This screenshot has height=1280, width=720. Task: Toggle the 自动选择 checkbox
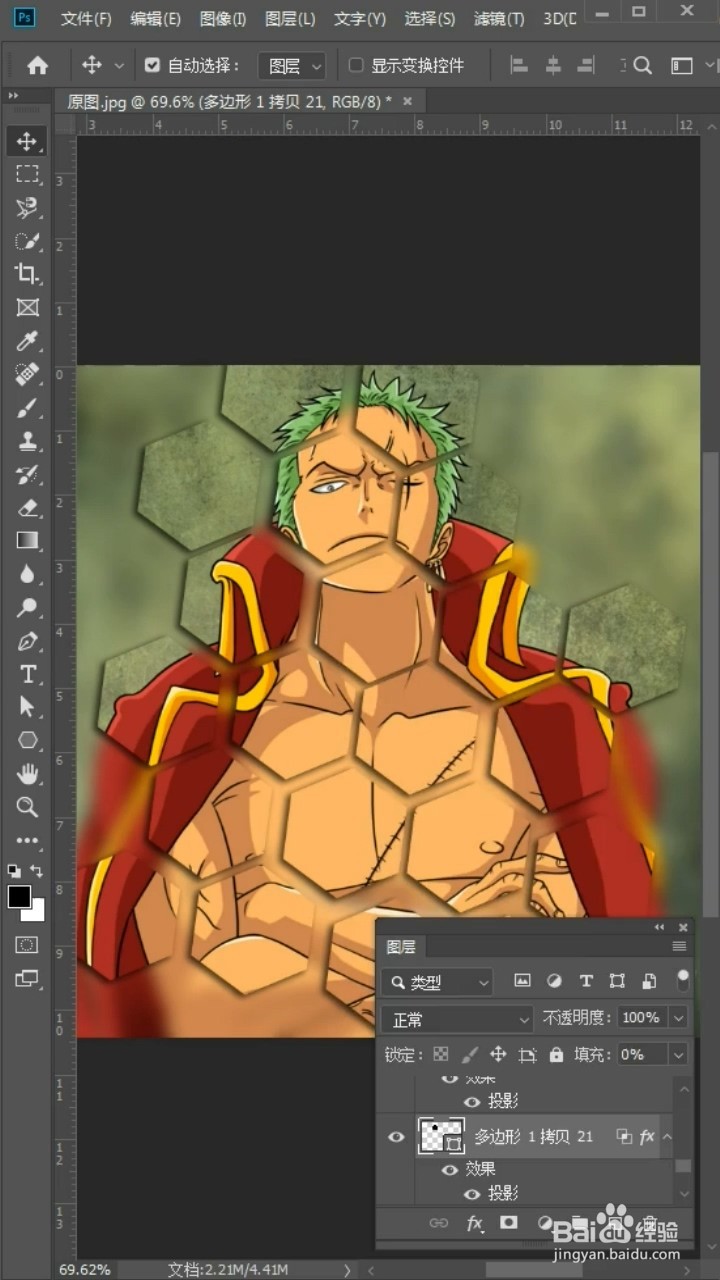click(x=152, y=66)
